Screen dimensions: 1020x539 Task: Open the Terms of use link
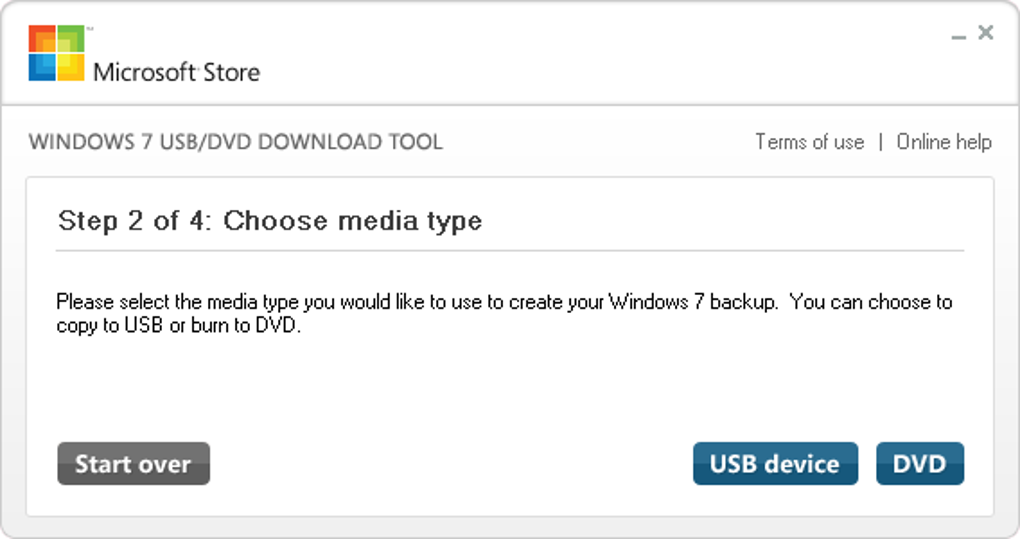pos(809,142)
